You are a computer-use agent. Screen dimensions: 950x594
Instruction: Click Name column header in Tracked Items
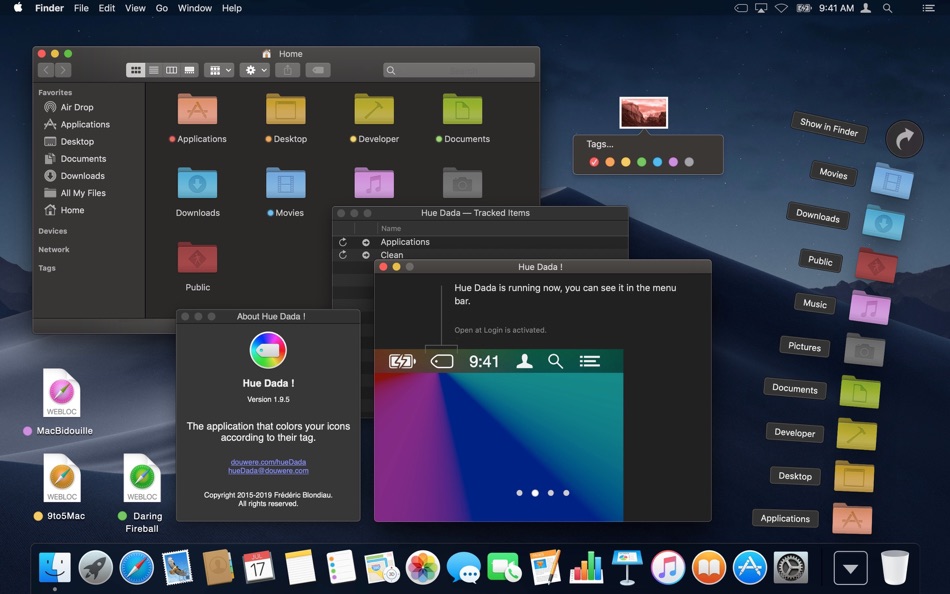tap(391, 229)
